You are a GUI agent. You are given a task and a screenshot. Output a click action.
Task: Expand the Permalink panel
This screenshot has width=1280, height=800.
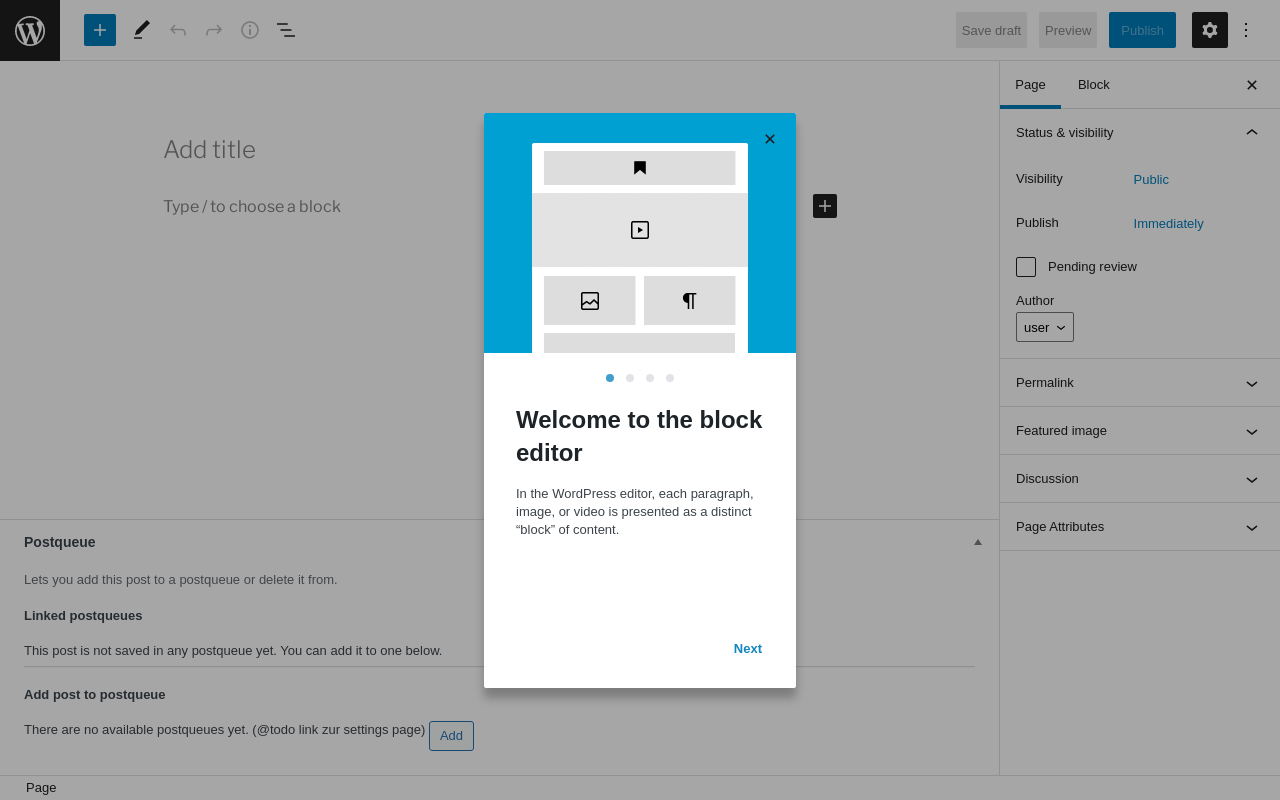click(x=1140, y=383)
